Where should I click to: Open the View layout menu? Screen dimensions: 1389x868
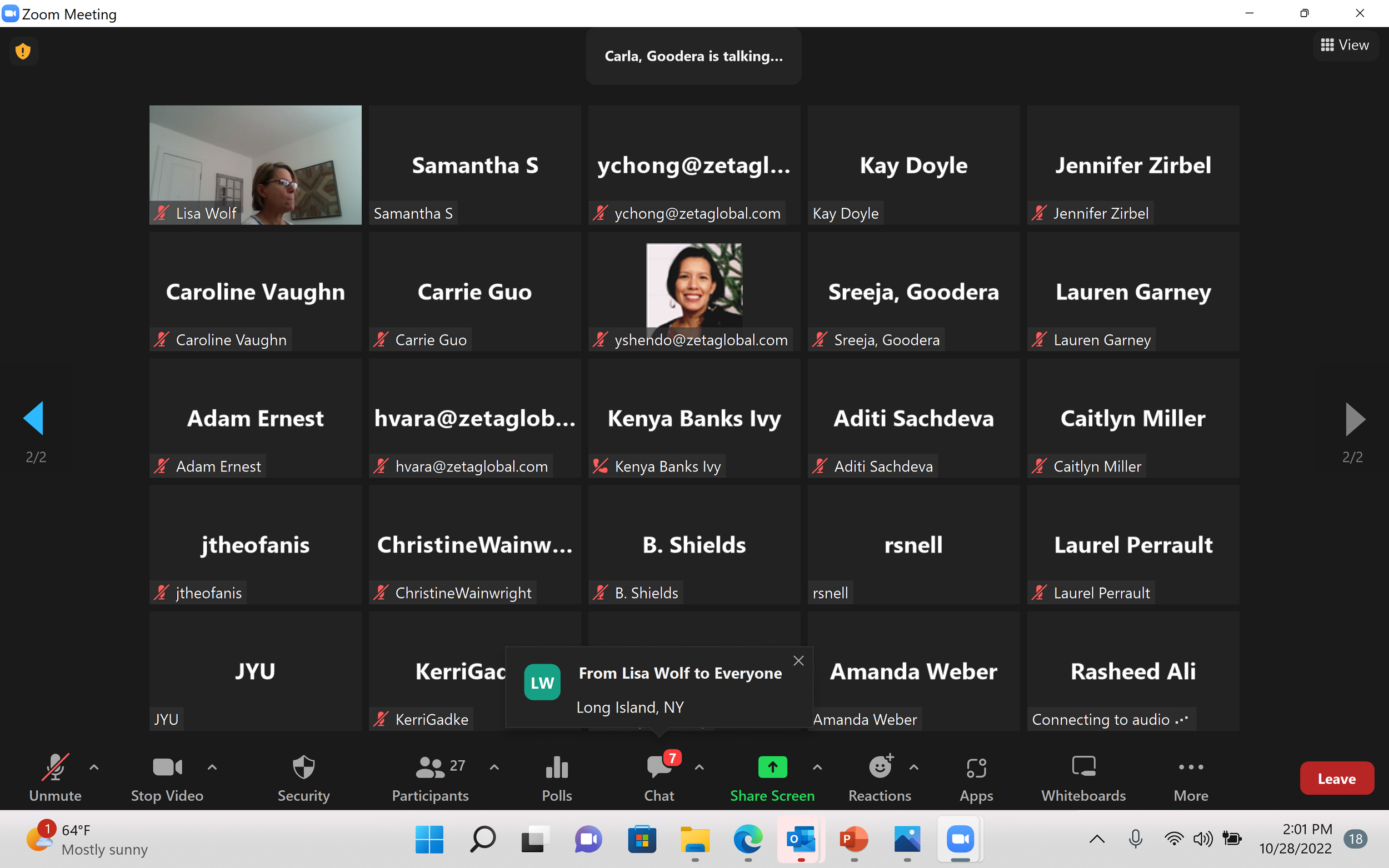1345,45
